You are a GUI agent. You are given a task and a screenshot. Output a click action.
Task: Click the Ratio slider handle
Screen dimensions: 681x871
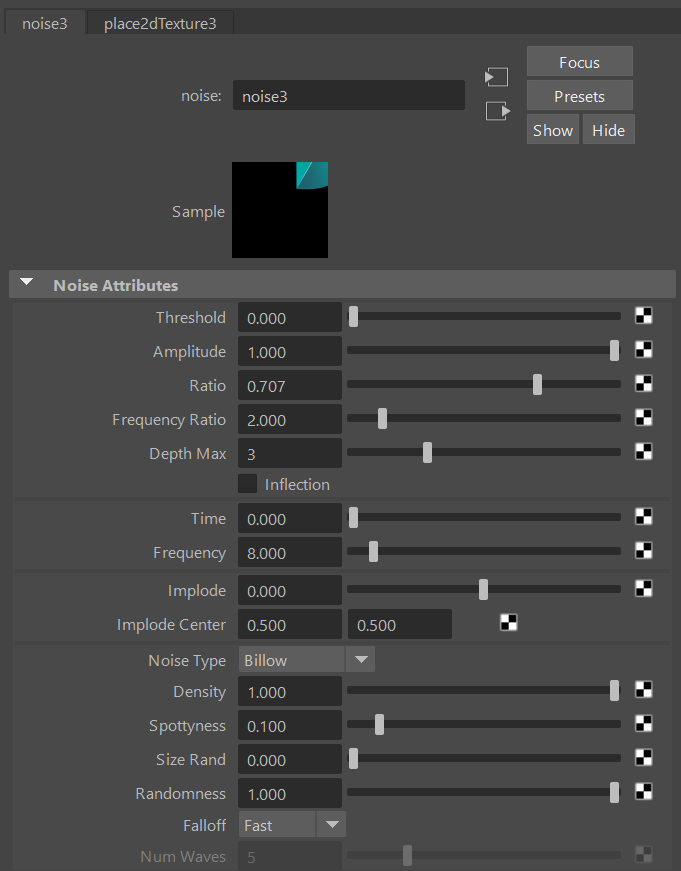[538, 385]
